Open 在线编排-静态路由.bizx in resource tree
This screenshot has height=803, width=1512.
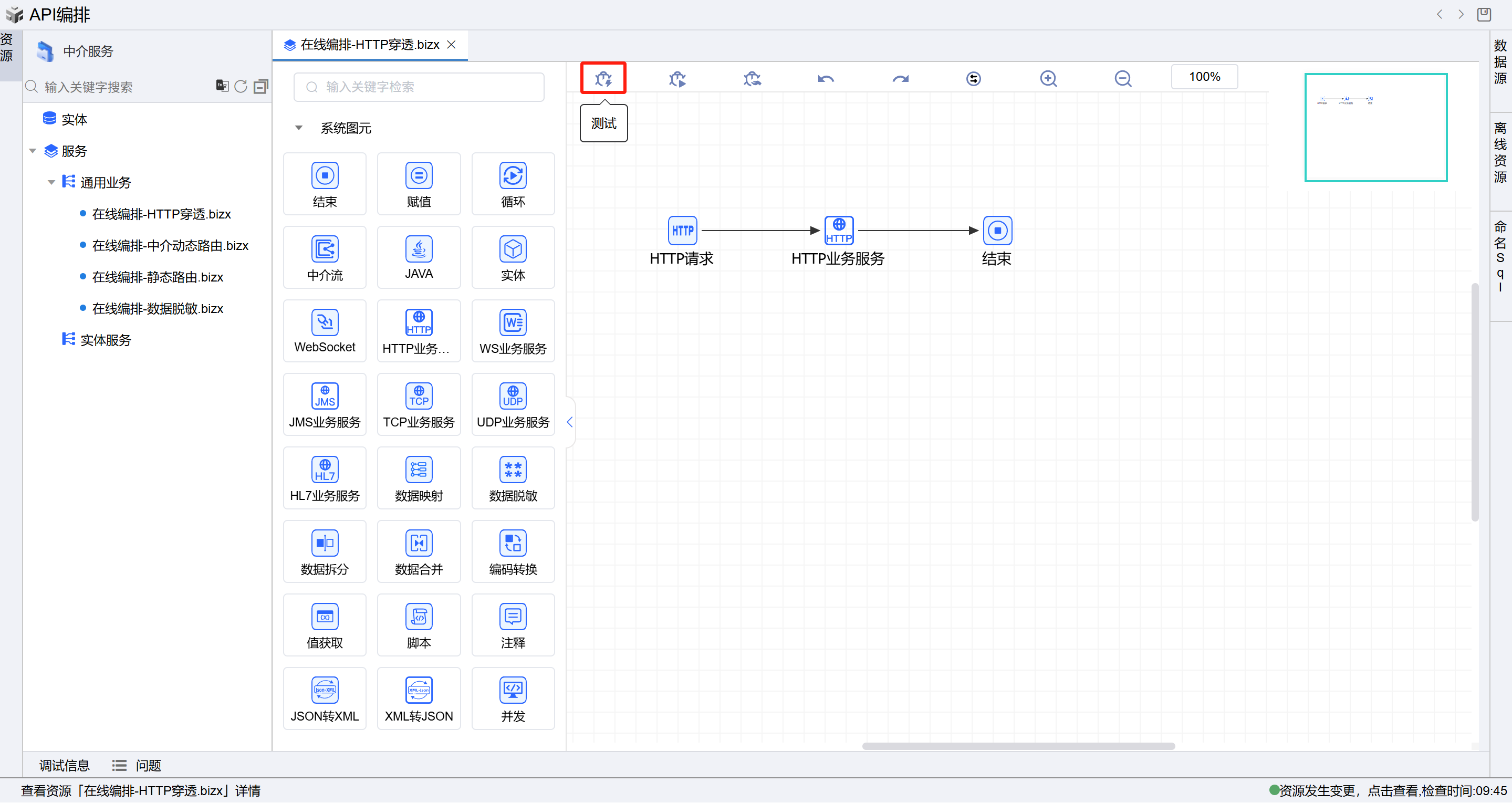(158, 277)
